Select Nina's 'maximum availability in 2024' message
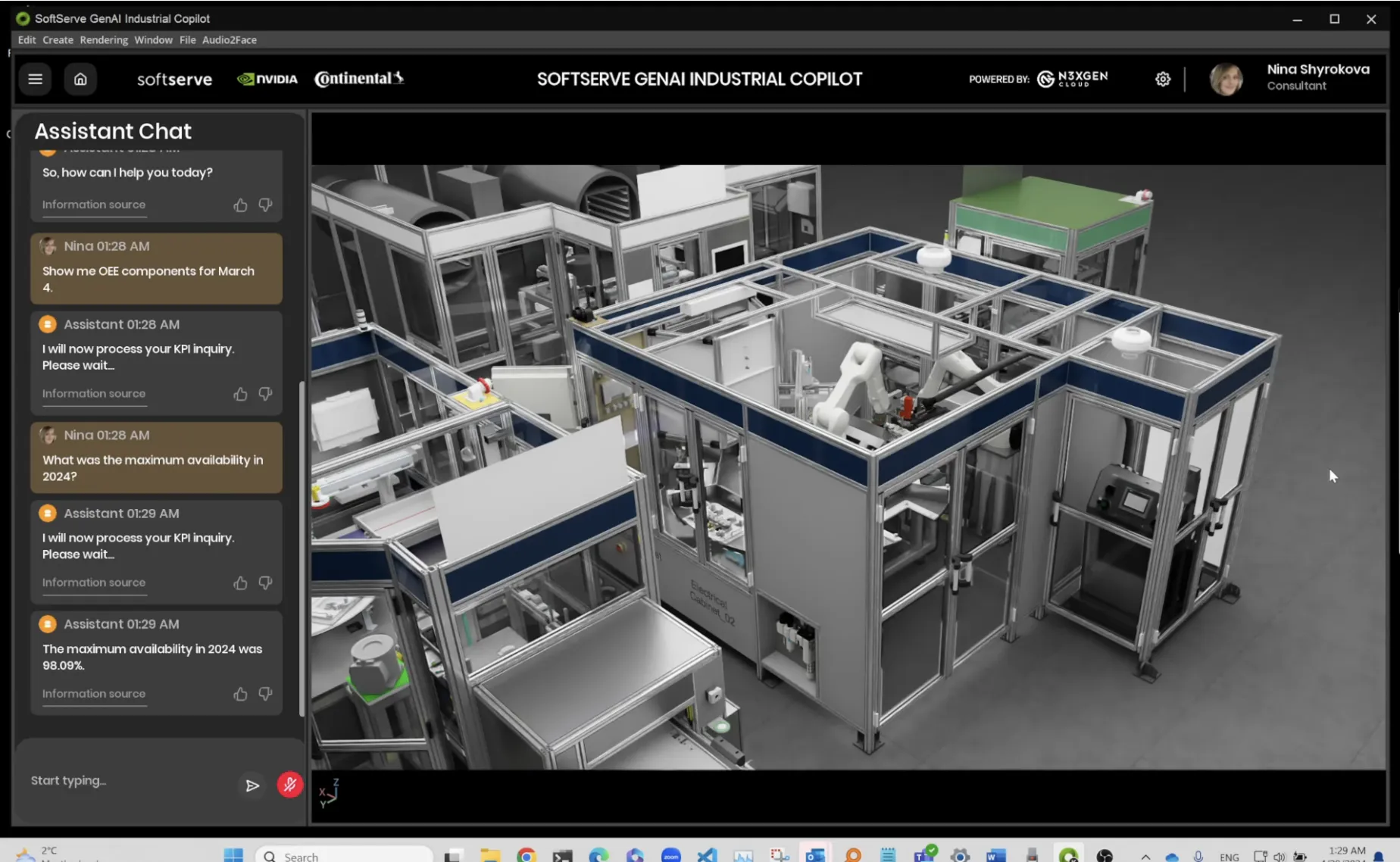Viewport: 1400px width, 862px height. [x=156, y=458]
